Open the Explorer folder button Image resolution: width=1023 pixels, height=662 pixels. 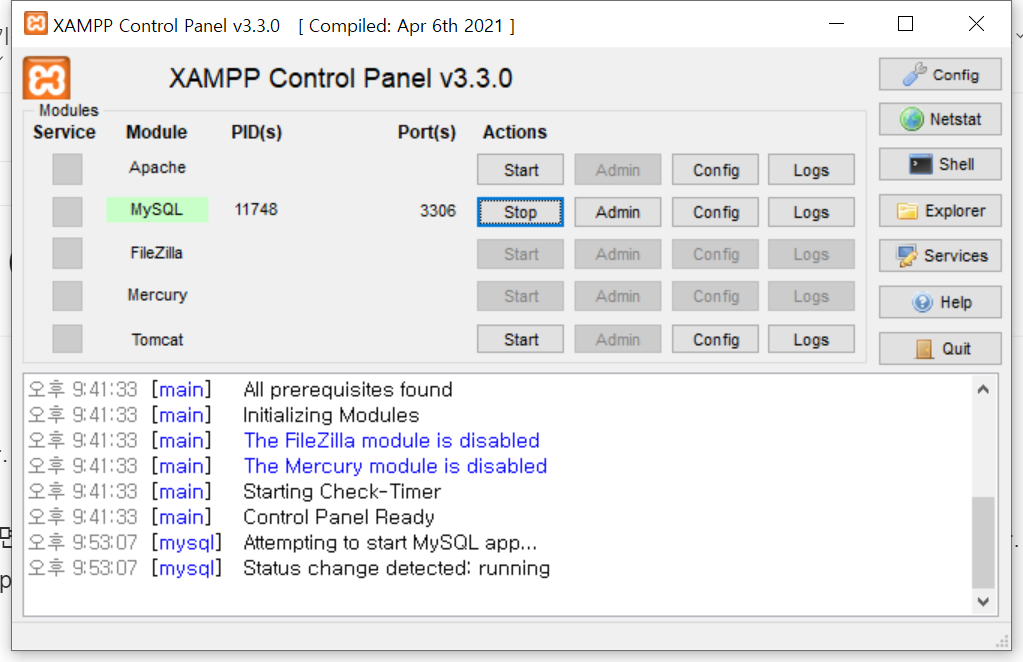(x=939, y=211)
